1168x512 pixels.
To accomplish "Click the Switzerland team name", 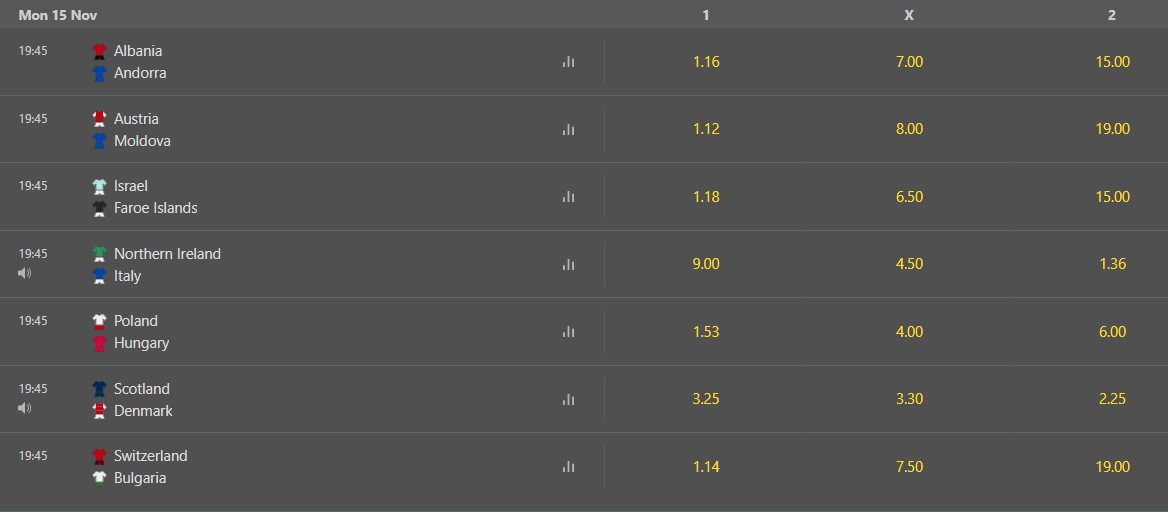I will tap(150, 455).
